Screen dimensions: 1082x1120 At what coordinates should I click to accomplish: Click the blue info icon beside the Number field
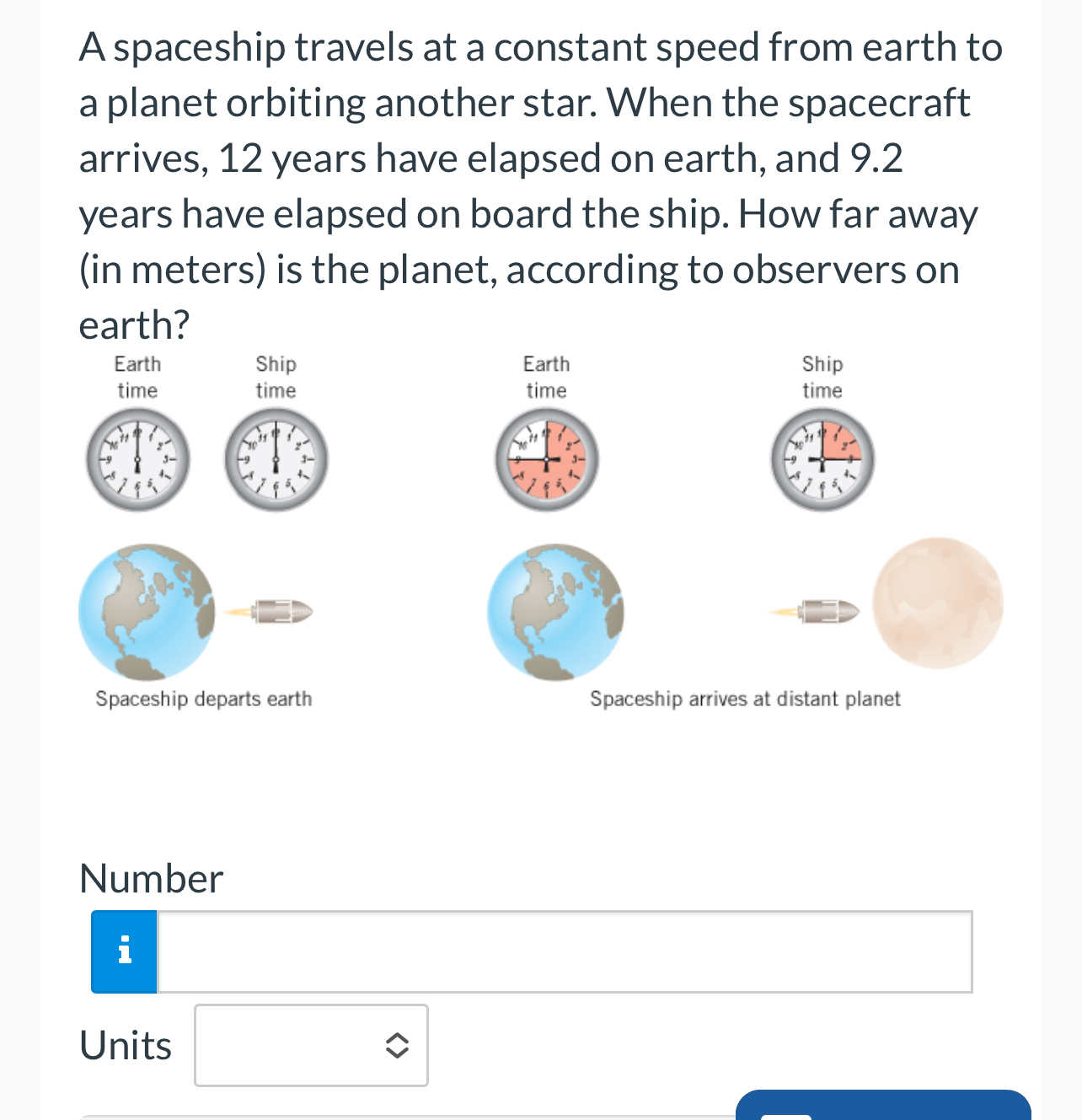(x=123, y=951)
